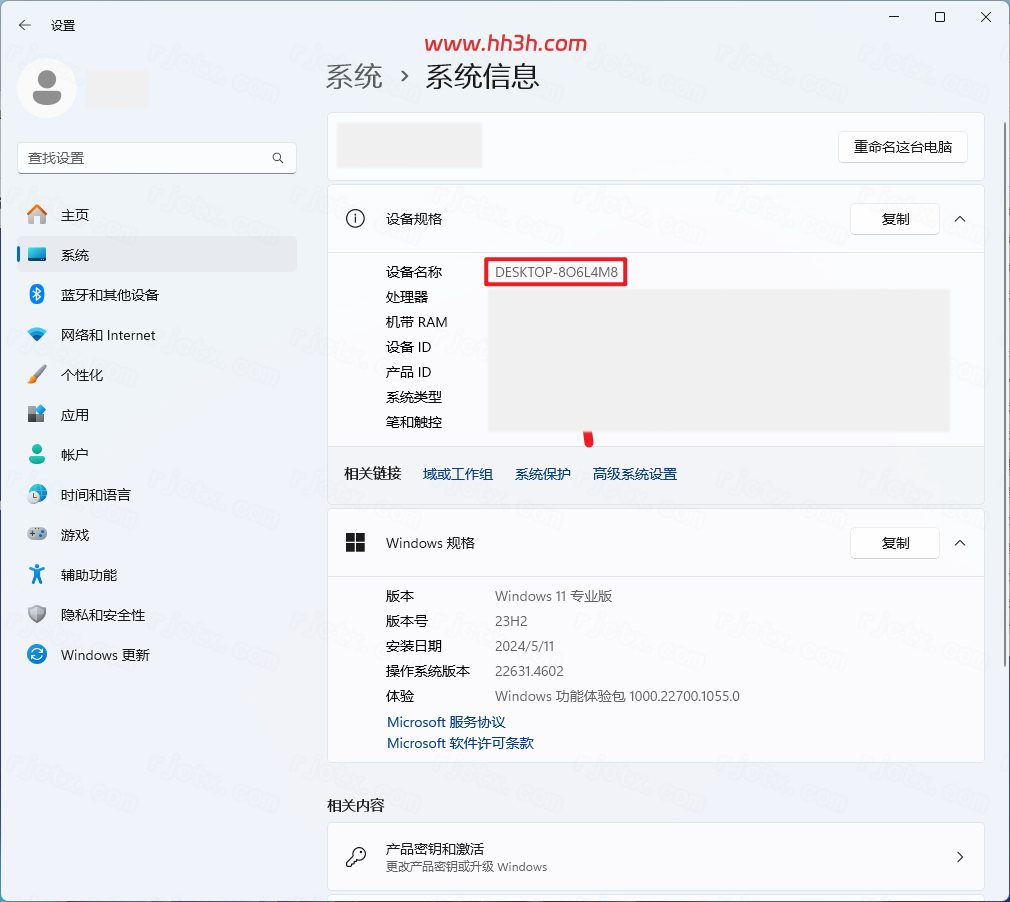The height and width of the screenshot is (902, 1010).
Task: Click the 2024/5/11 install date value
Action: pyautogui.click(x=524, y=646)
